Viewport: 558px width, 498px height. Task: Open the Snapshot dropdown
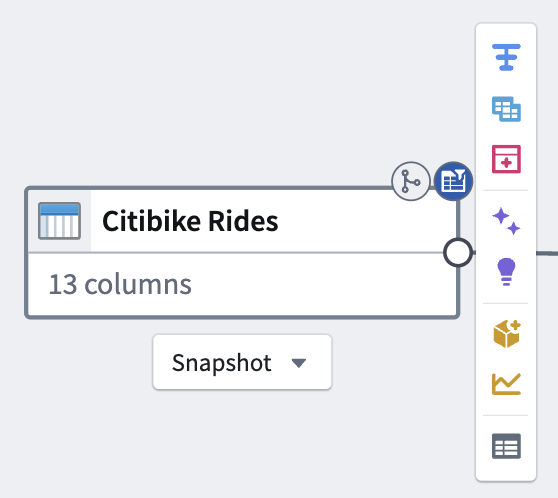(x=242, y=362)
